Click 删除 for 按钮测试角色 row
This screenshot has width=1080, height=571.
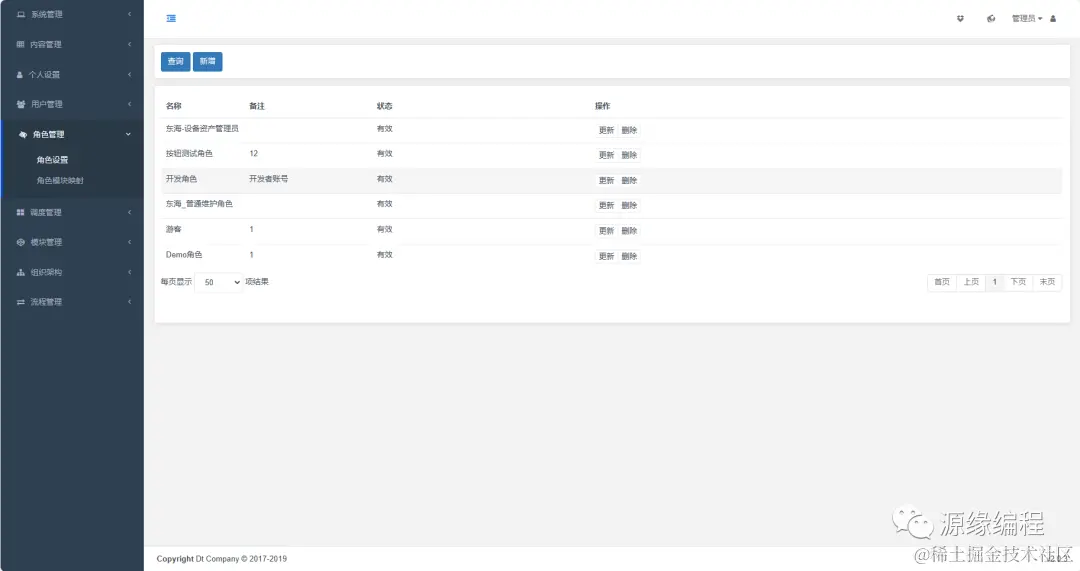pyautogui.click(x=629, y=155)
